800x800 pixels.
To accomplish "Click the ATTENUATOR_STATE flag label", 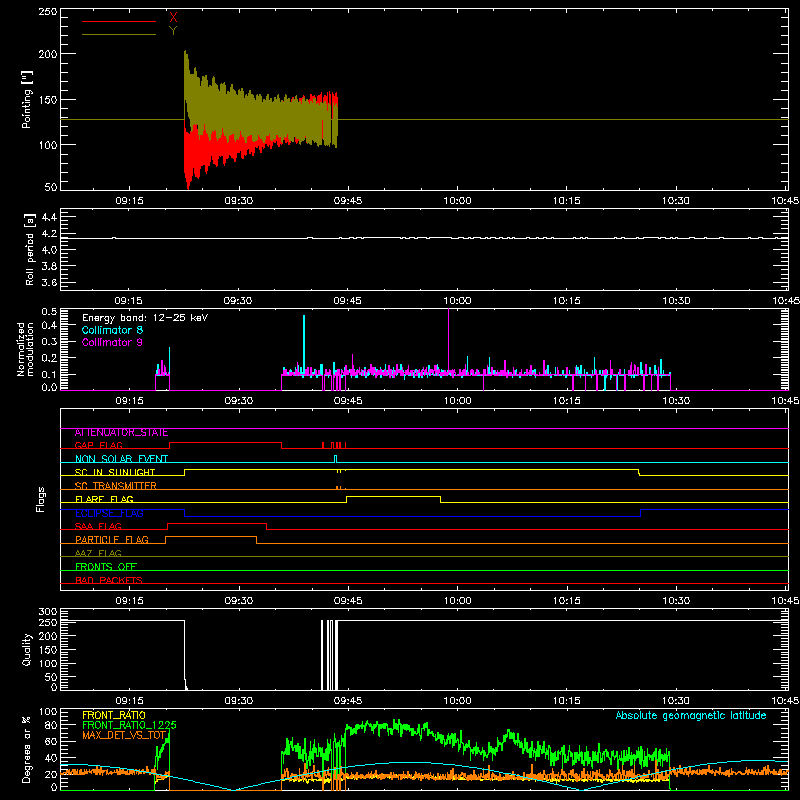I will [121, 433].
